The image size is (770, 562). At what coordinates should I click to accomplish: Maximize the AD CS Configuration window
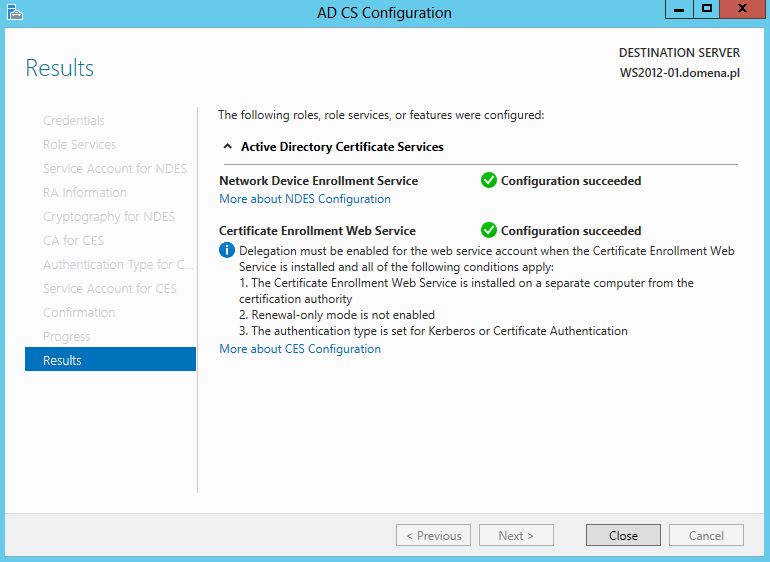click(x=707, y=9)
